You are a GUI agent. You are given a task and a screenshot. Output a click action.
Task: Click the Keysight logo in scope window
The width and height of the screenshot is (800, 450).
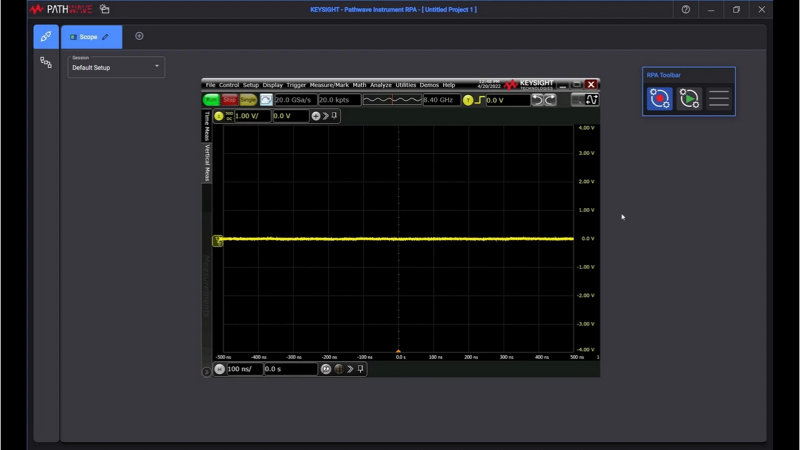529,84
